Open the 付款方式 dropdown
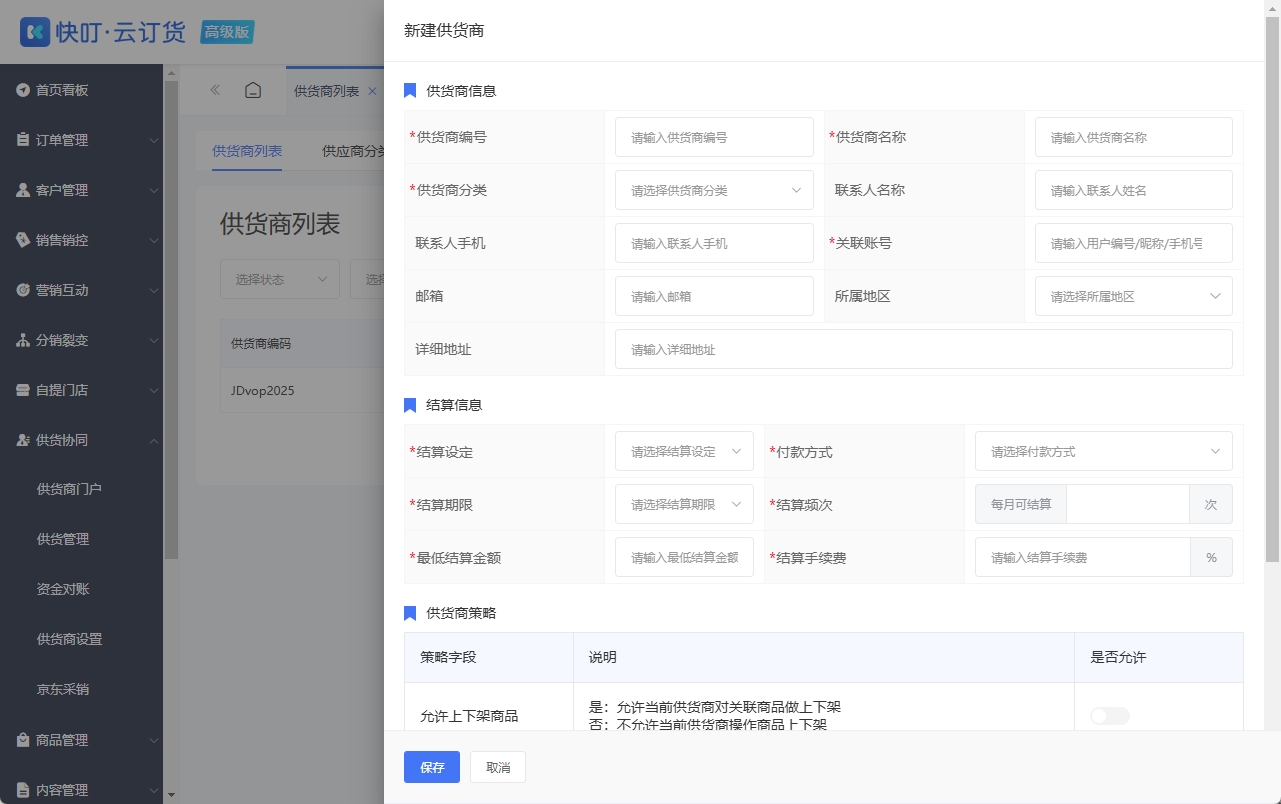Viewport: 1281px width, 804px height. 1104,451
